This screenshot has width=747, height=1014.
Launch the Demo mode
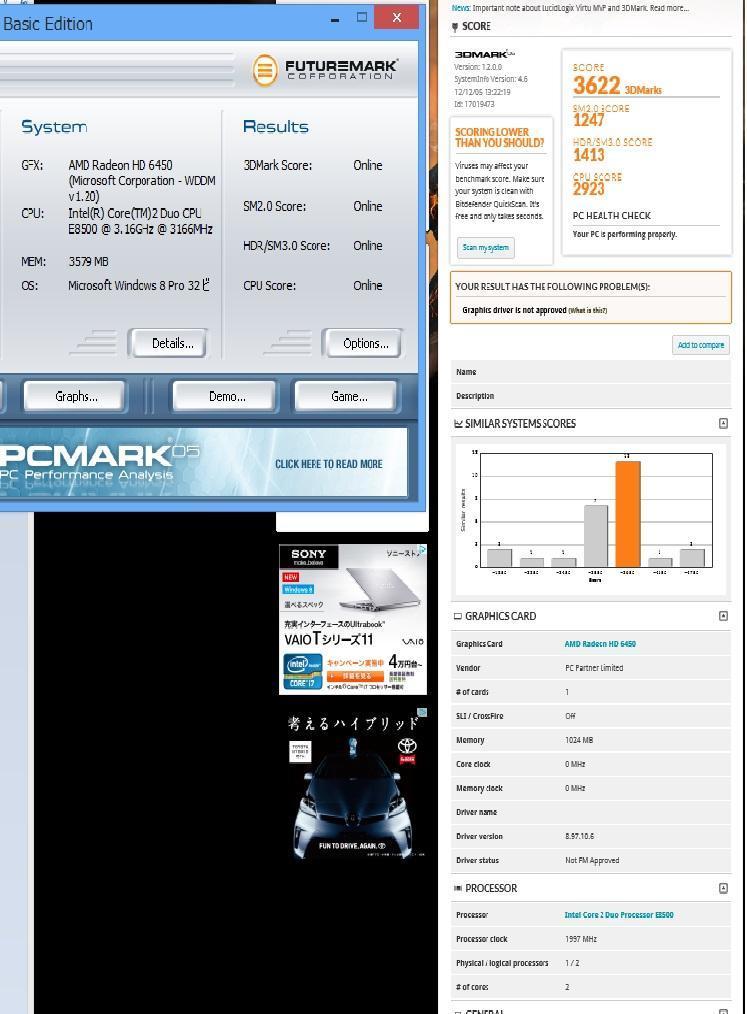[x=225, y=396]
